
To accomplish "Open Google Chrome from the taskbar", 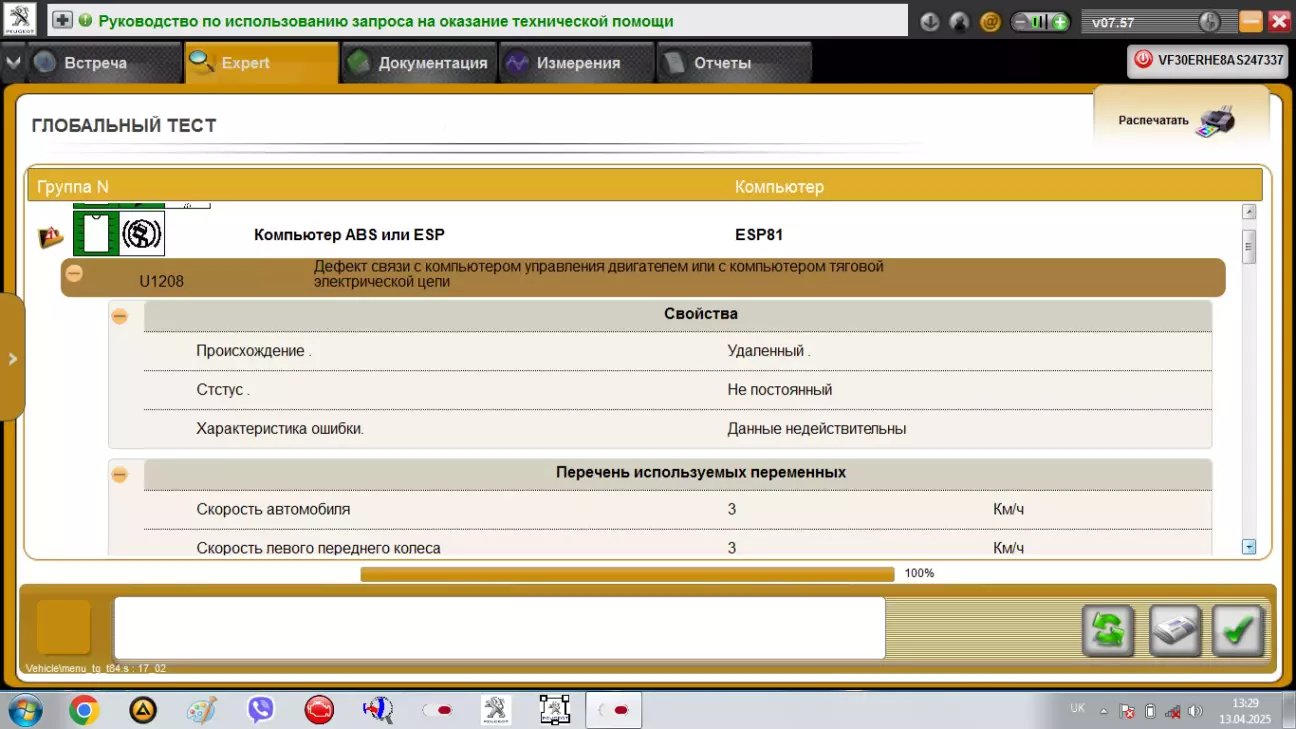I will coord(84,710).
